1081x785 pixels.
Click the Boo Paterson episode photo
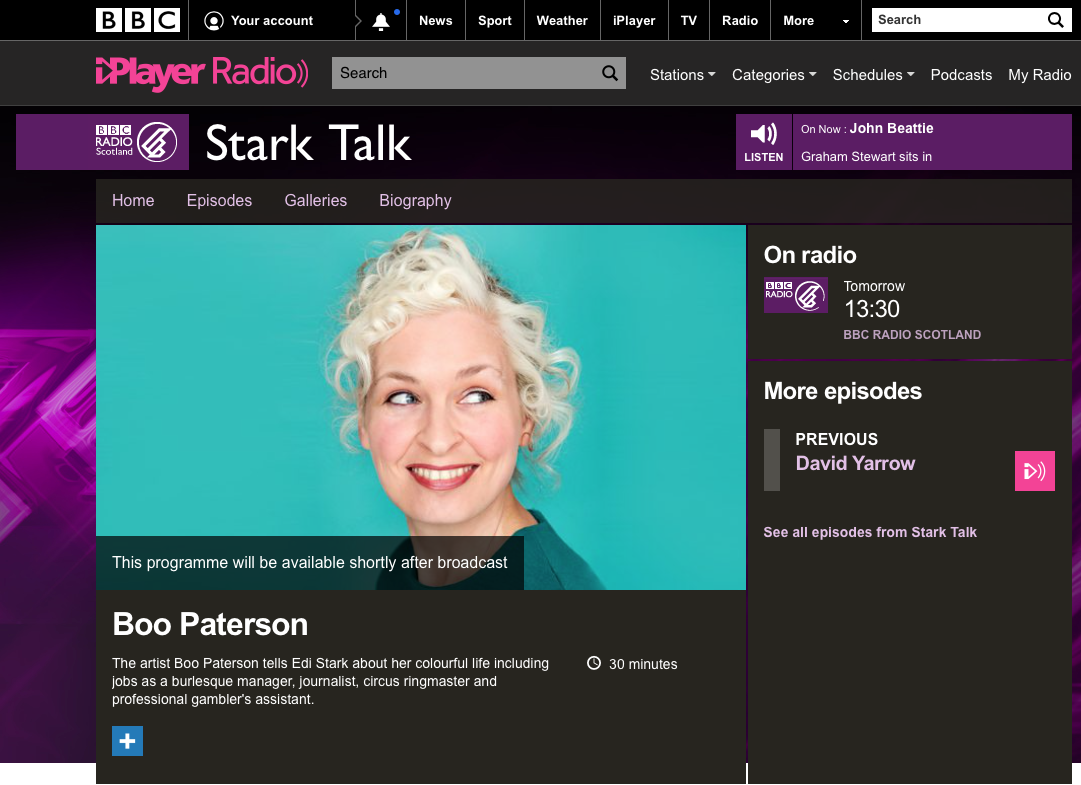tap(421, 407)
